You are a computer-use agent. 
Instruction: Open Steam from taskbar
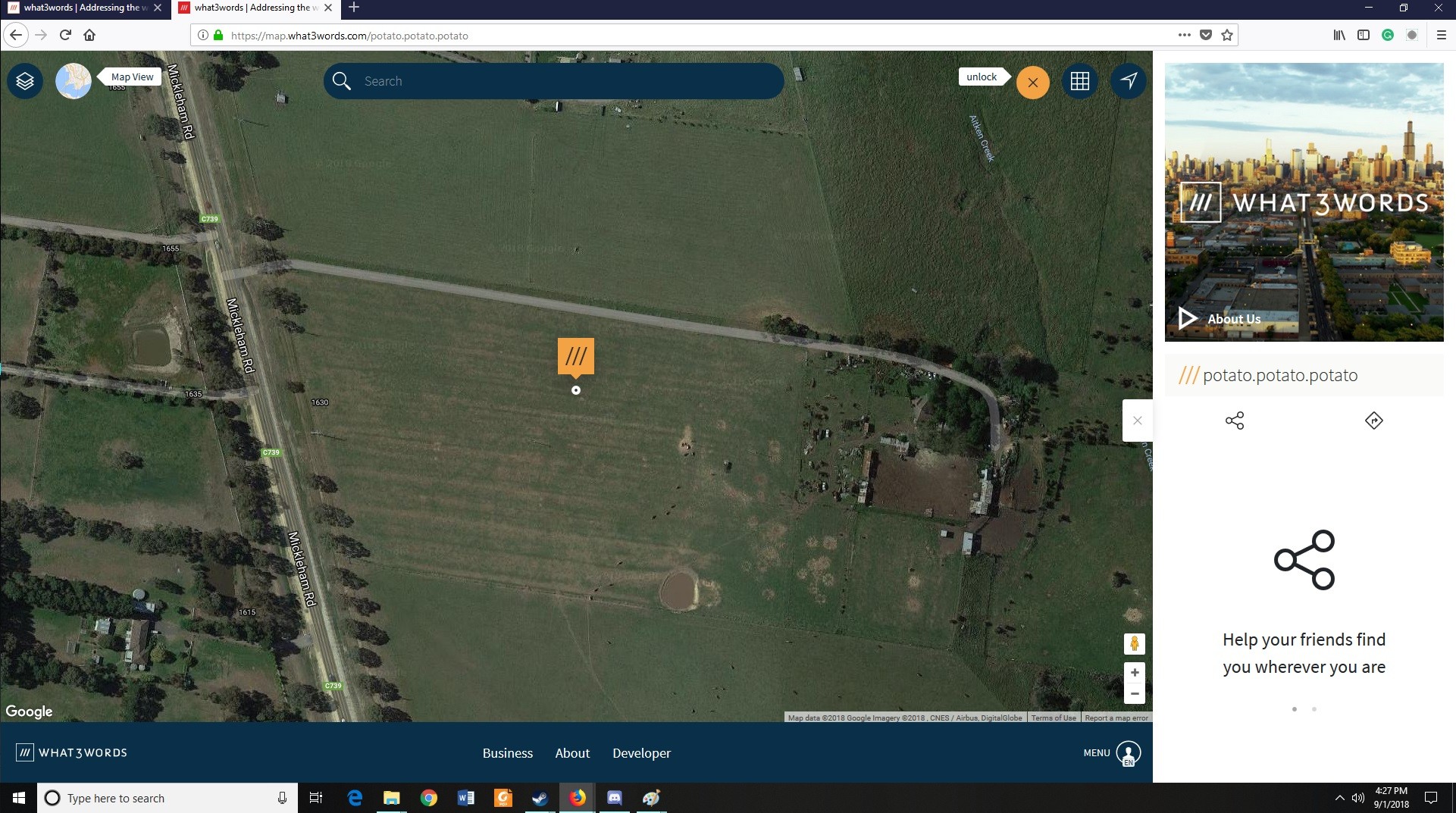[x=540, y=798]
